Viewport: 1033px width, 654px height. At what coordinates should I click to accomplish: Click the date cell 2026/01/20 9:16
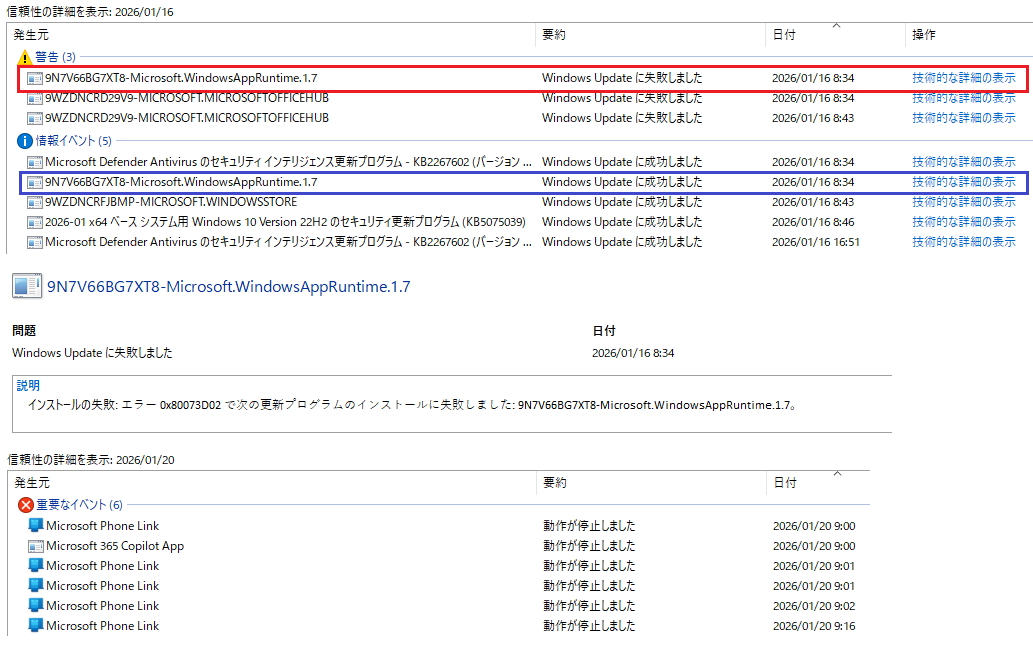click(814, 626)
